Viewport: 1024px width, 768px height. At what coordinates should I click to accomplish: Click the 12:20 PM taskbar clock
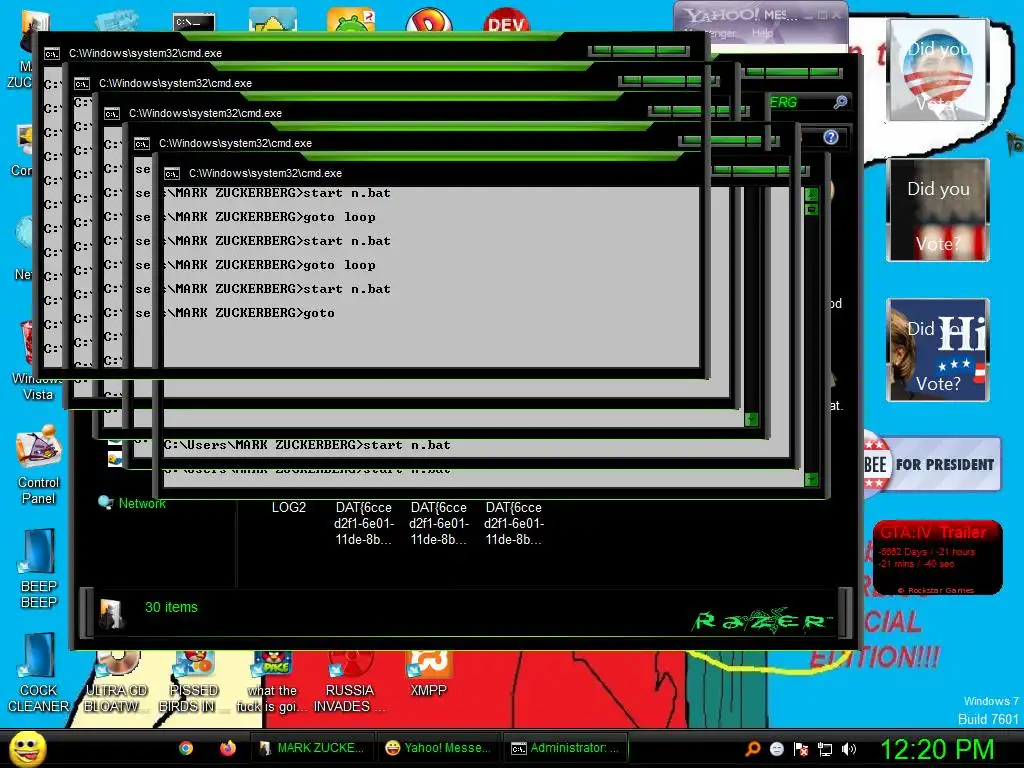937,749
